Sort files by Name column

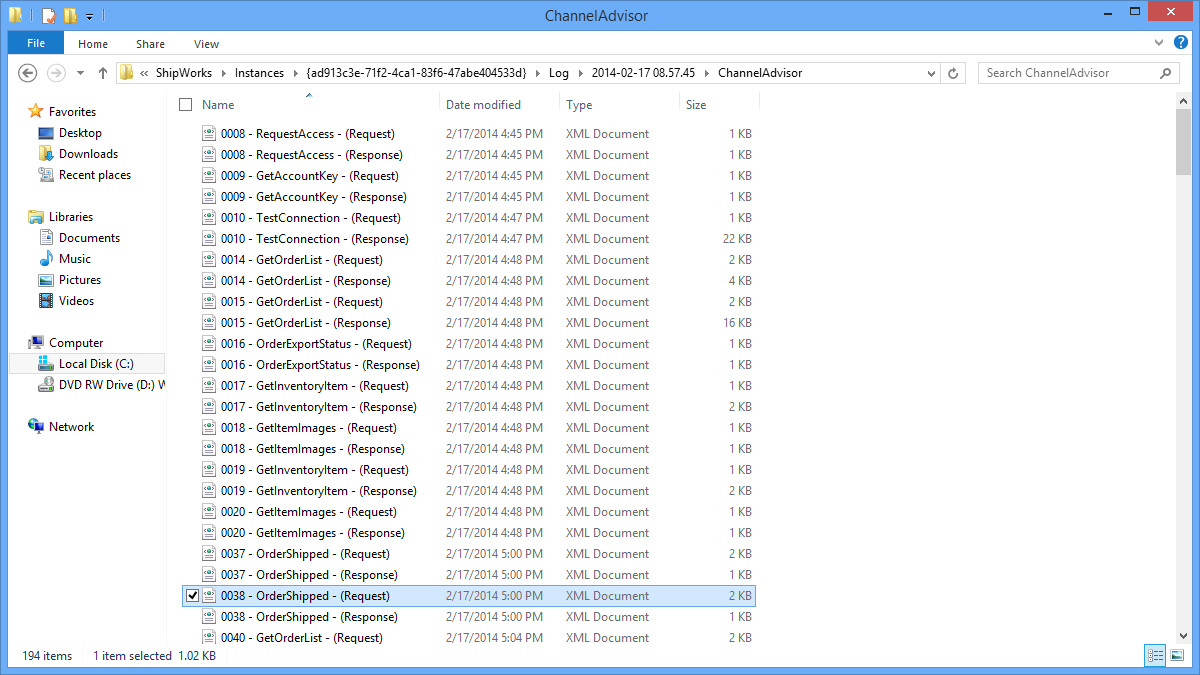pos(218,105)
